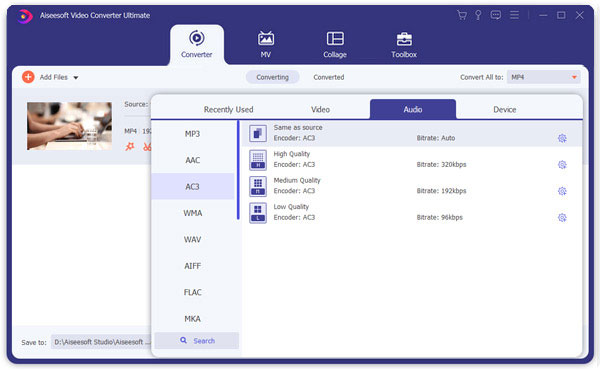The height and width of the screenshot is (370, 600).
Task: Choose AC3 in the format list
Action: 192,186
